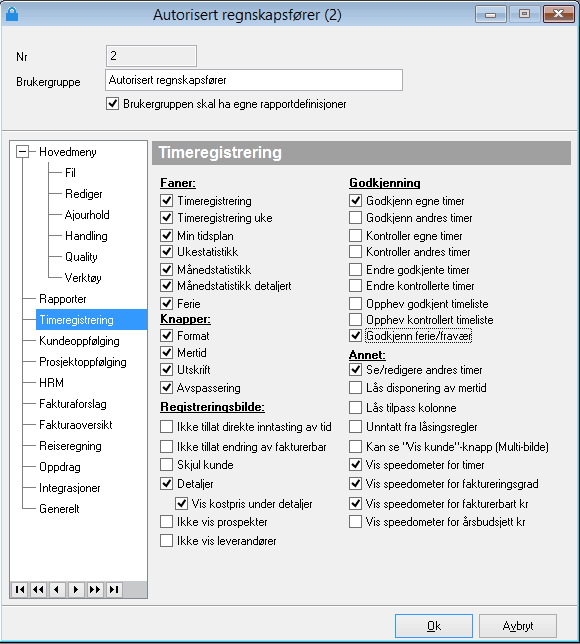
Task: Select Fil in the menu tree
Action: (70, 172)
